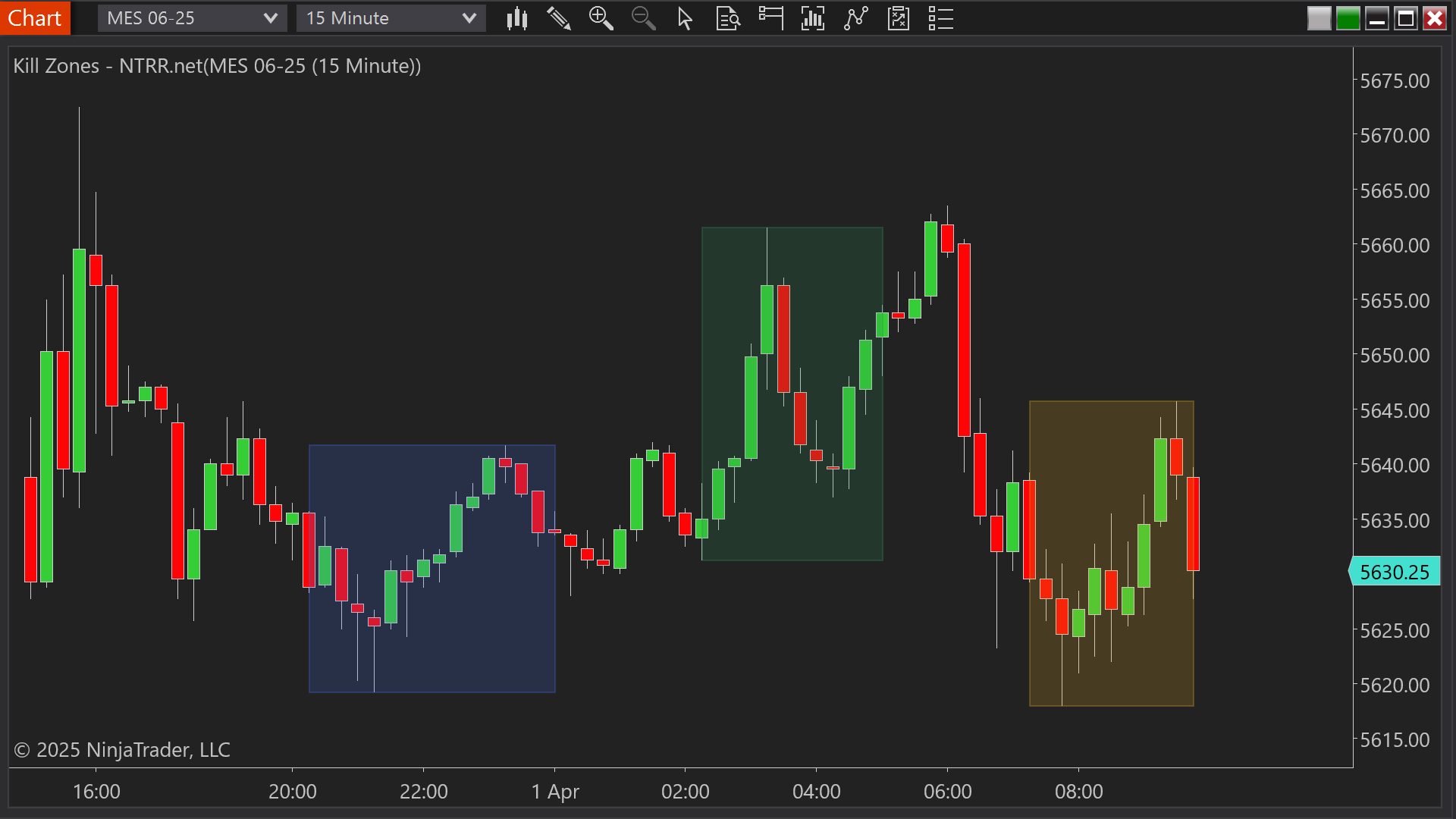
Task: Open the chart Properties panel
Action: (x=940, y=18)
